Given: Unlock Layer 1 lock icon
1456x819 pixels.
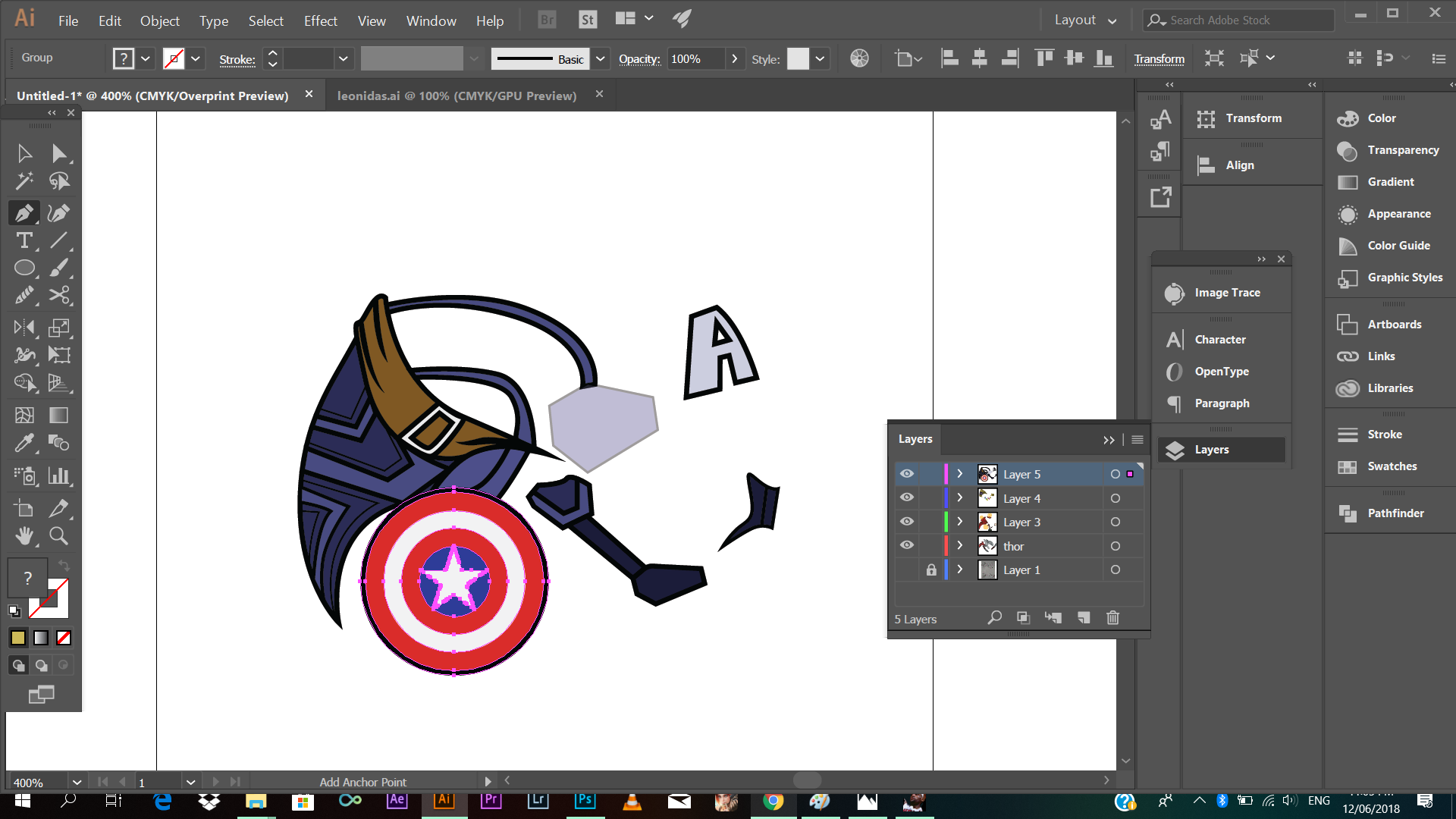Looking at the screenshot, I should coord(931,570).
